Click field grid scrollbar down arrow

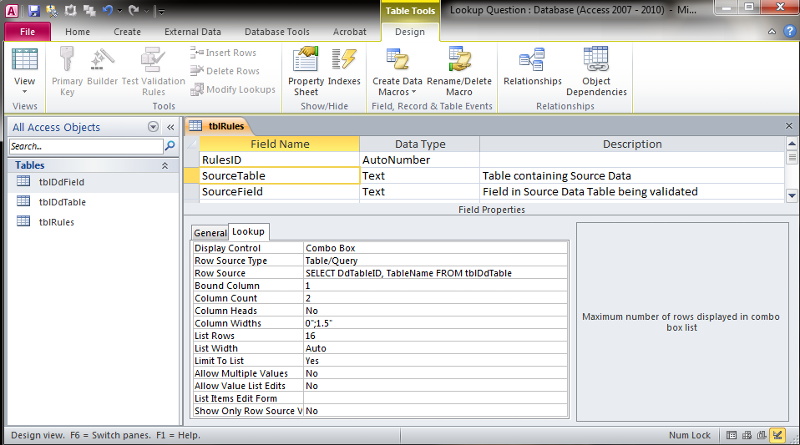click(792, 195)
